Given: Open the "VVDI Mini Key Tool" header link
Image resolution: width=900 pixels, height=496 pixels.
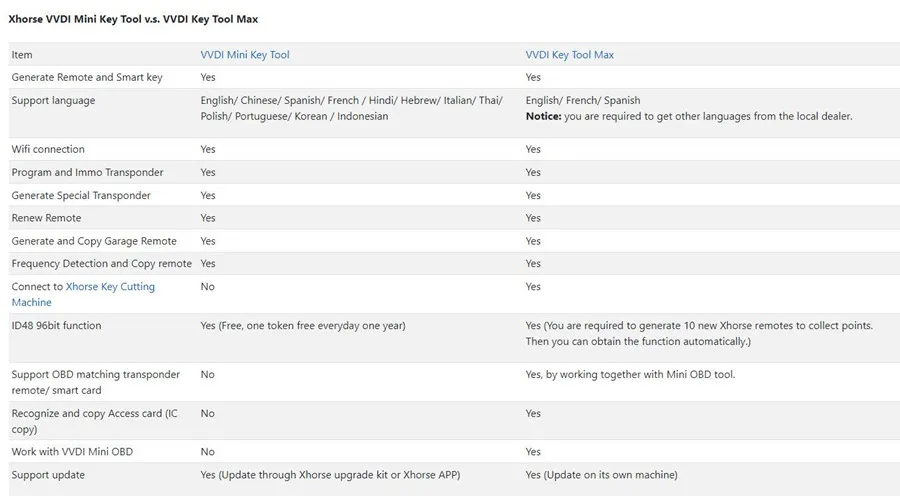Looking at the screenshot, I should (x=245, y=55).
